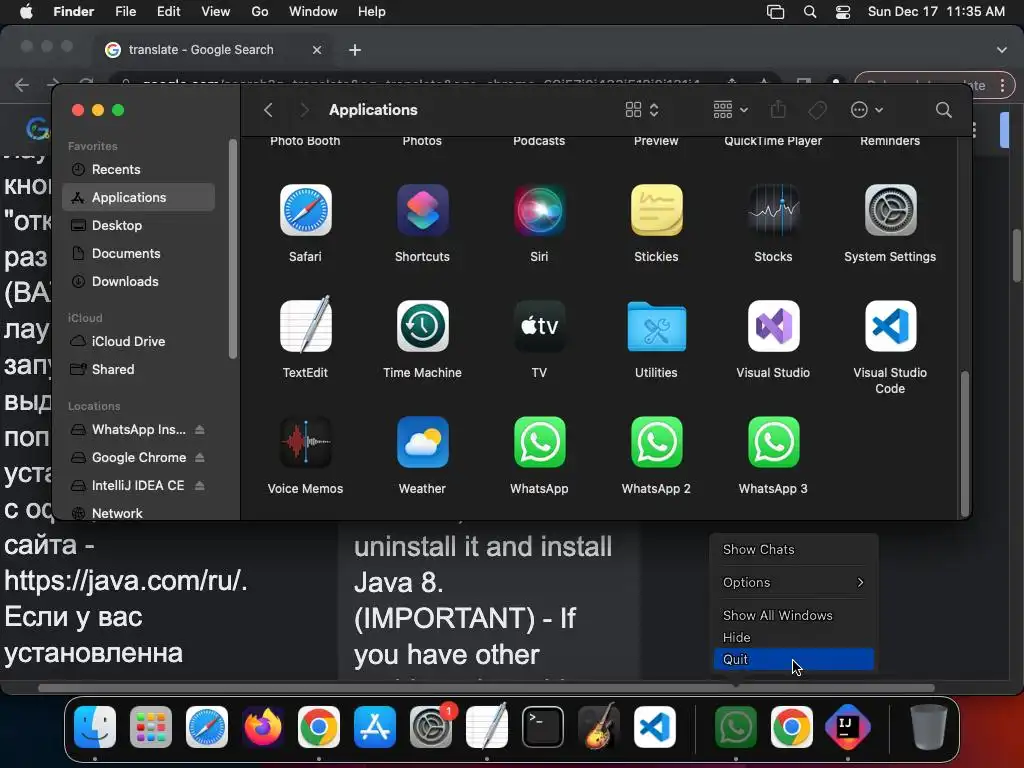
Task: Click the Share toolbar button in Finder
Action: tap(778, 110)
